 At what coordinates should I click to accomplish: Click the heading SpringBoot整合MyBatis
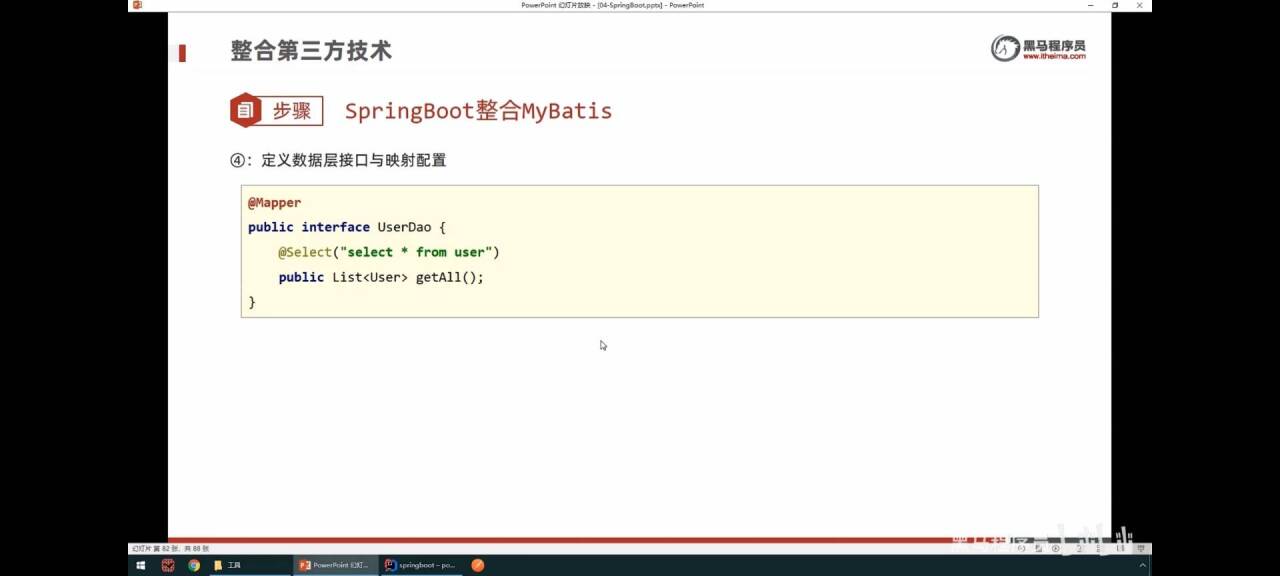click(x=478, y=111)
